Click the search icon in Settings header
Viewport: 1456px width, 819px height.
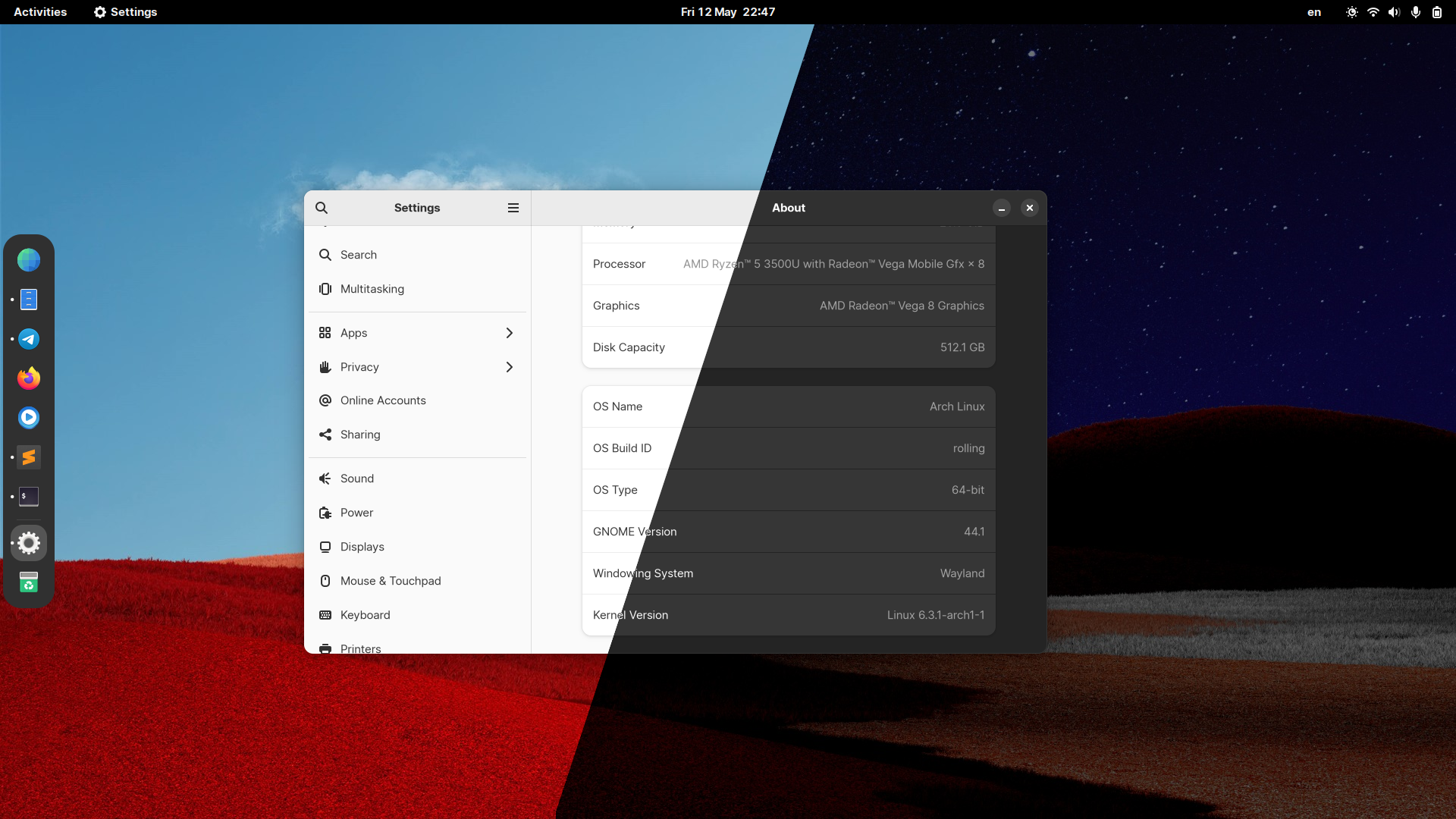click(x=322, y=208)
